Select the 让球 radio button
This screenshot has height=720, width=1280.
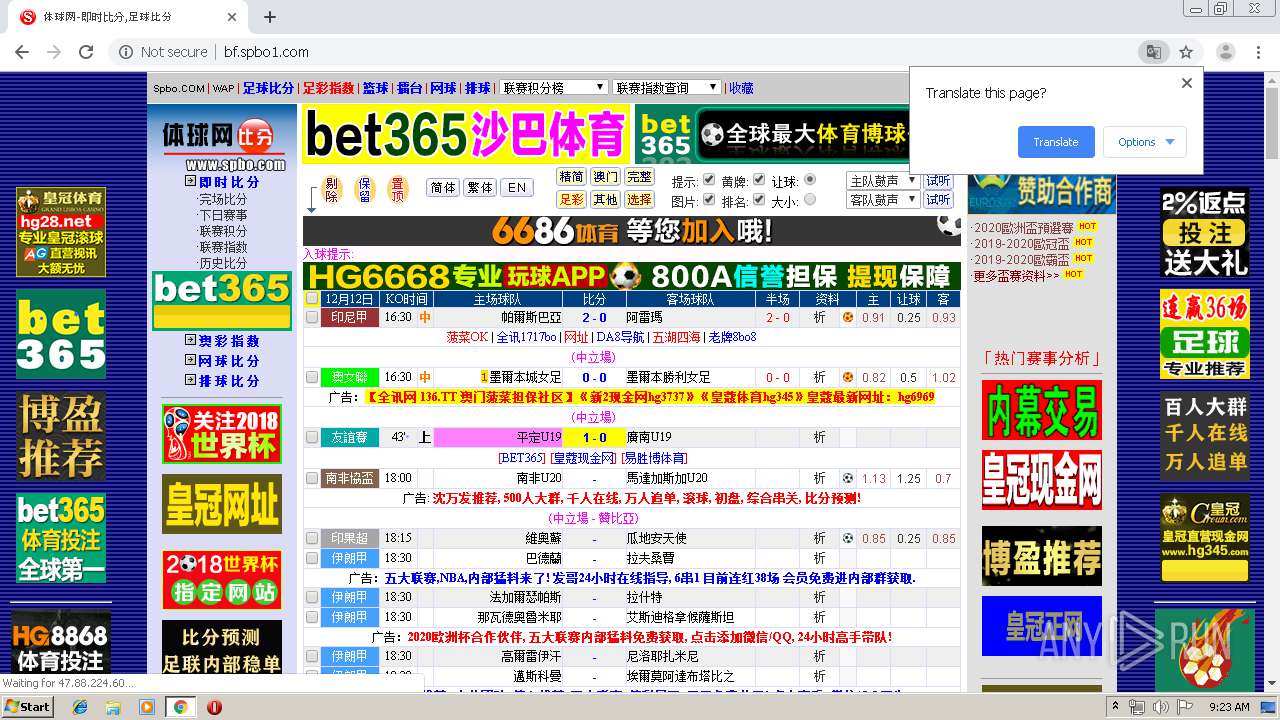click(x=810, y=180)
